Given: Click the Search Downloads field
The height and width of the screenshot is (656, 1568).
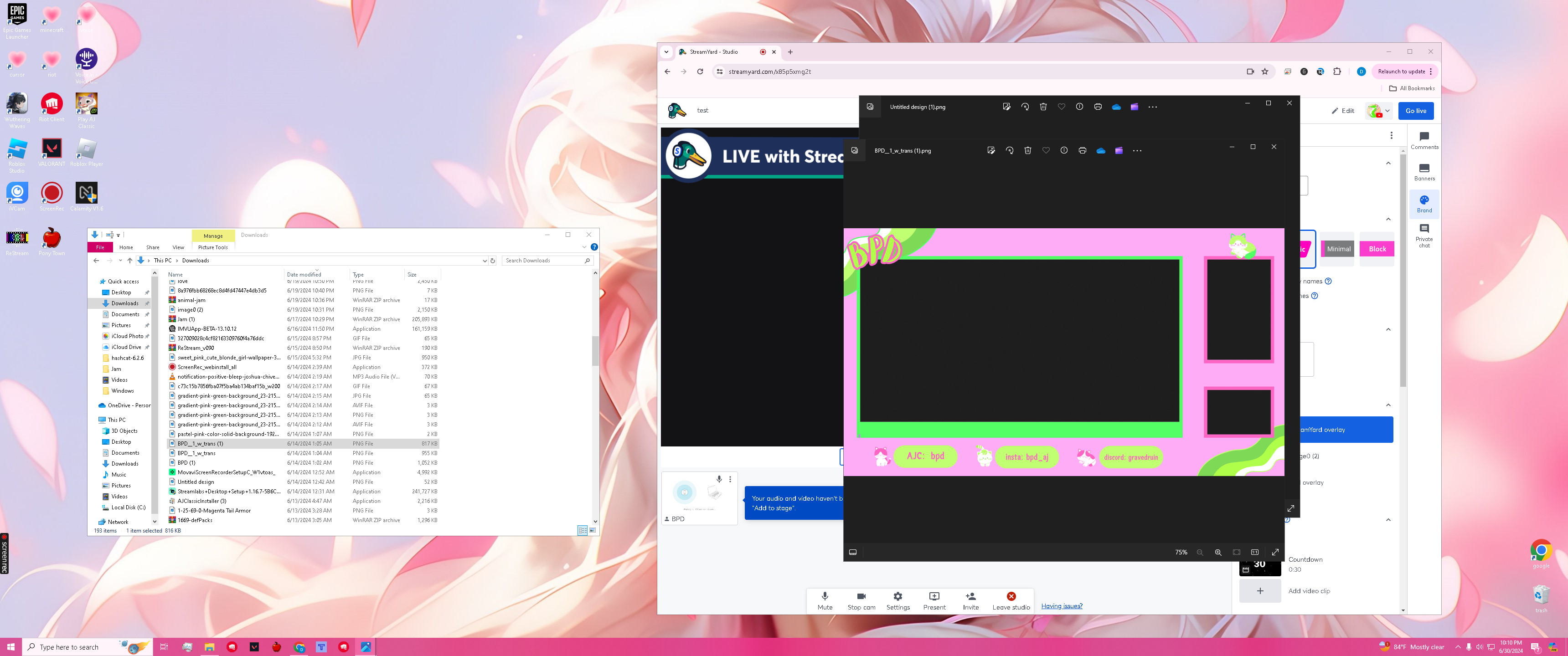Looking at the screenshot, I should 547,261.
